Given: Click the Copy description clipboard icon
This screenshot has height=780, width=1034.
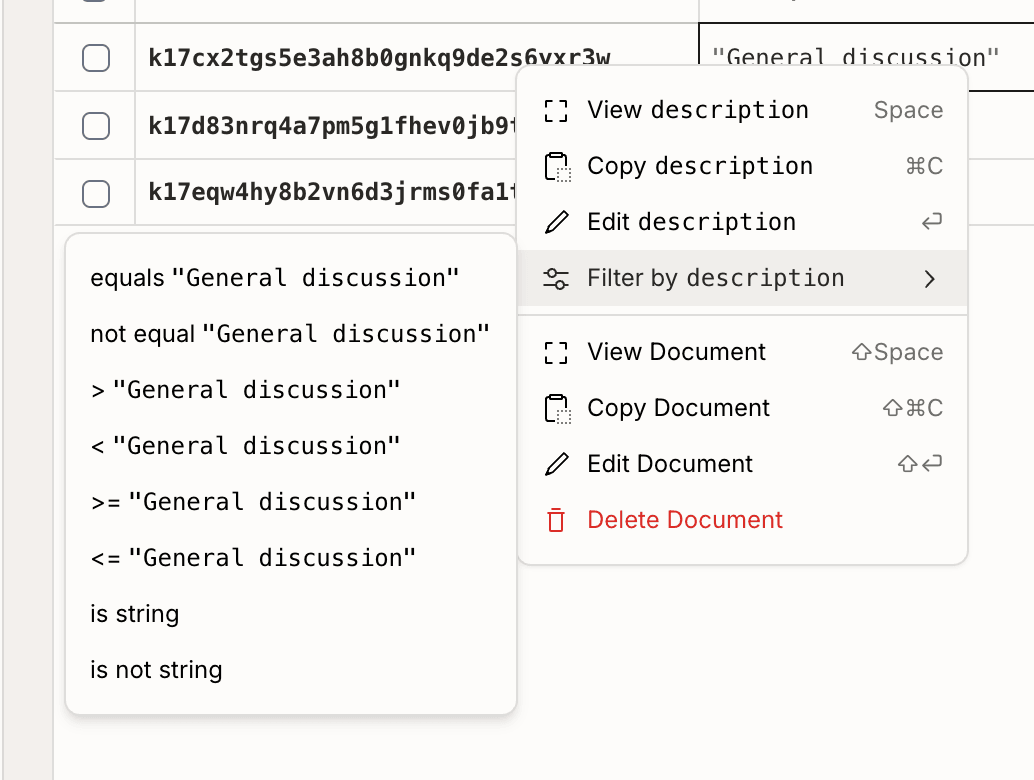Looking at the screenshot, I should coord(557,166).
